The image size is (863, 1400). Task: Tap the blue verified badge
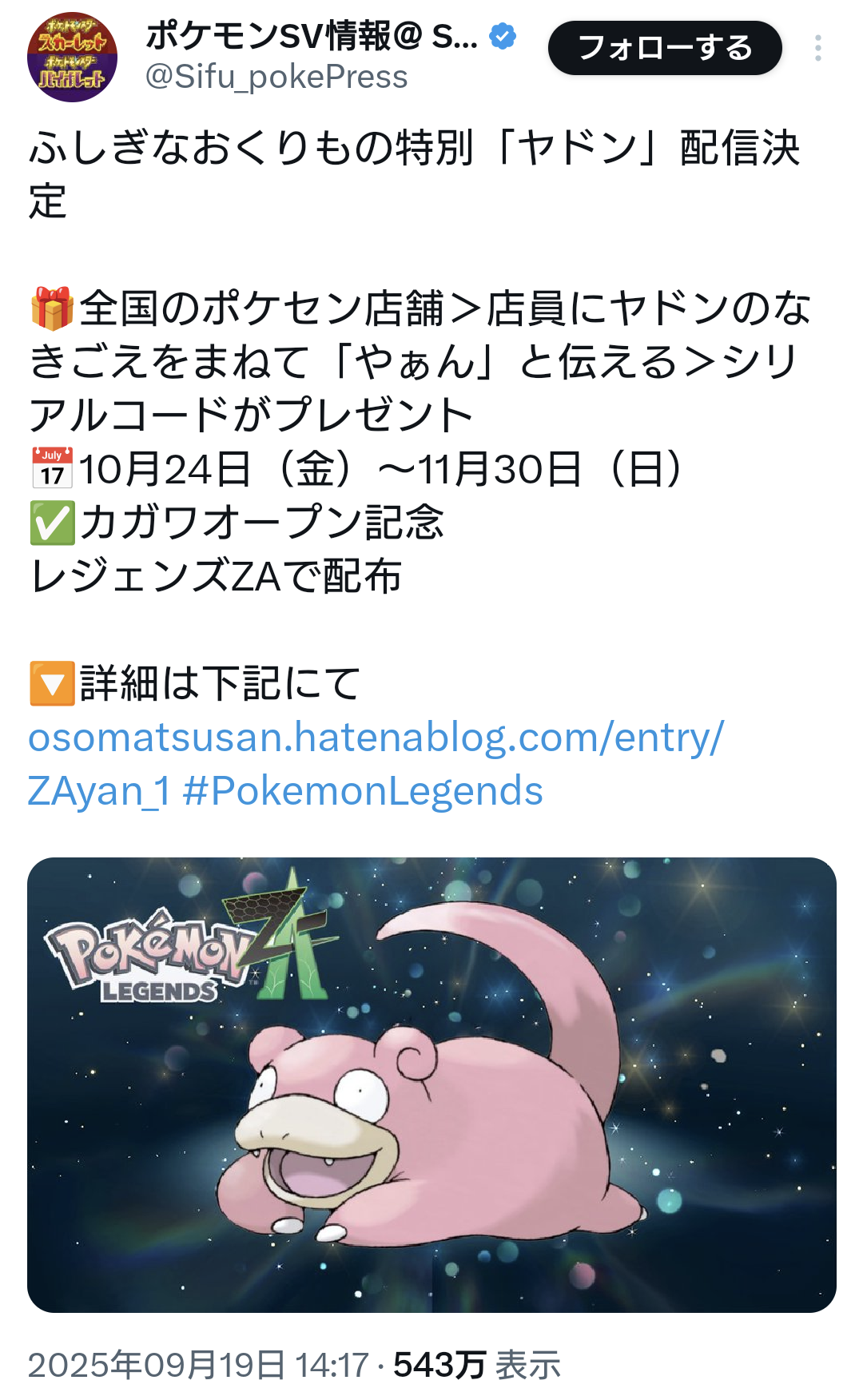pos(503,36)
